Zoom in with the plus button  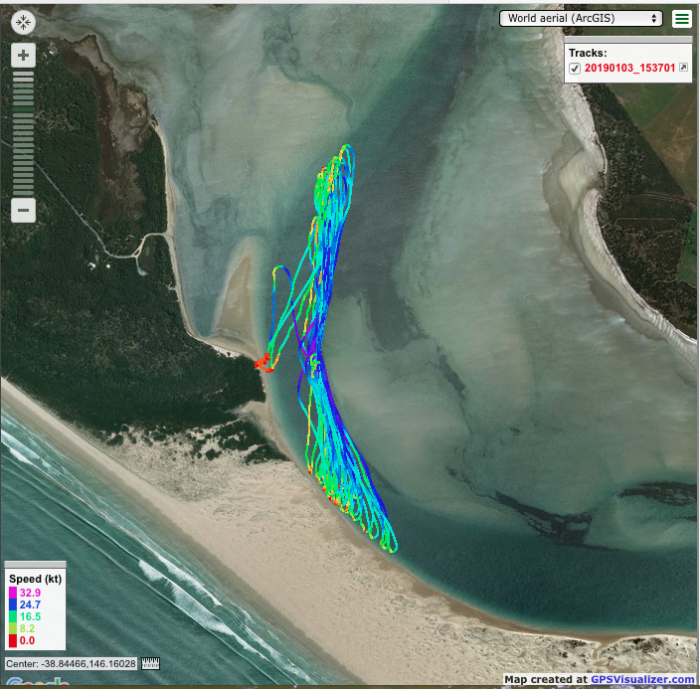(23, 55)
